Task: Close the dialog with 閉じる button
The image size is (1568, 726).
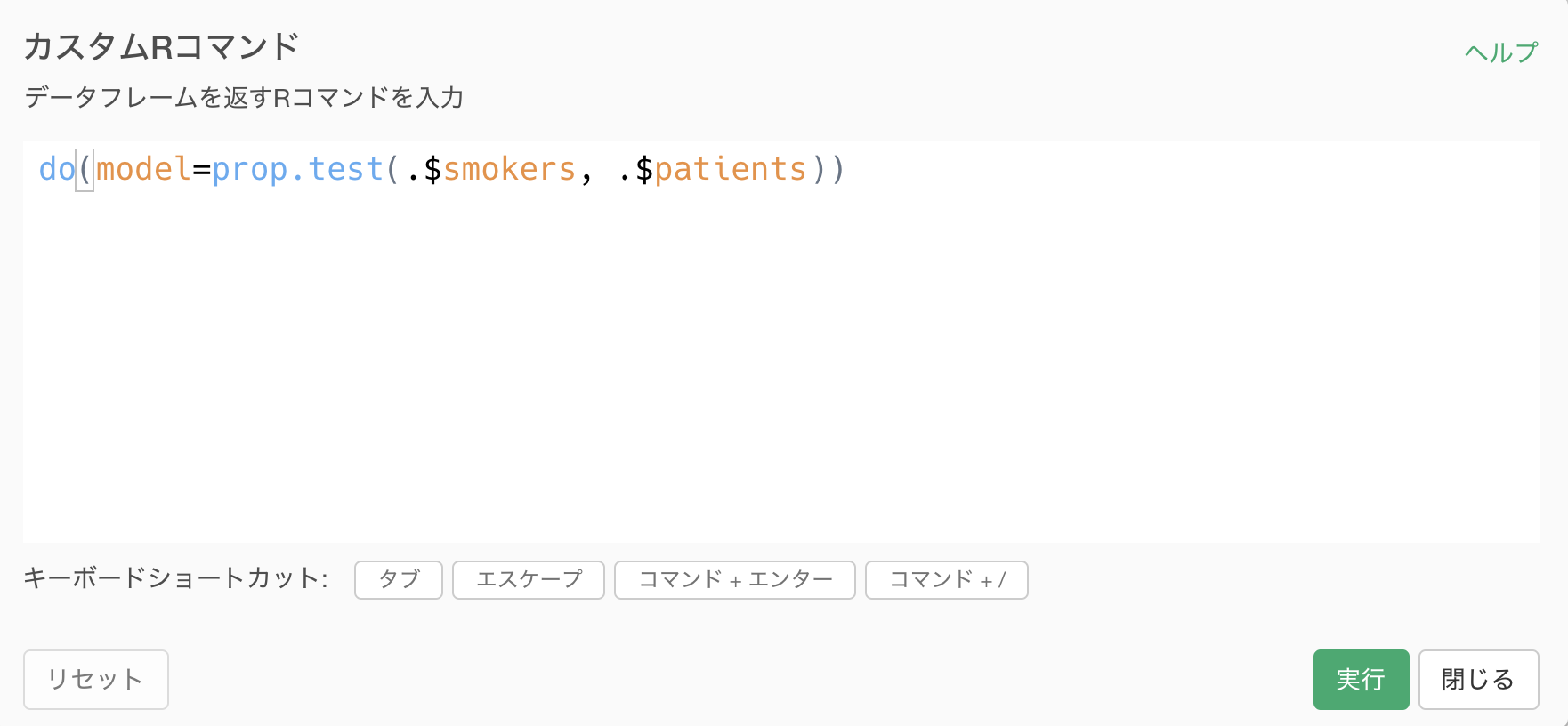Action: 1478,680
